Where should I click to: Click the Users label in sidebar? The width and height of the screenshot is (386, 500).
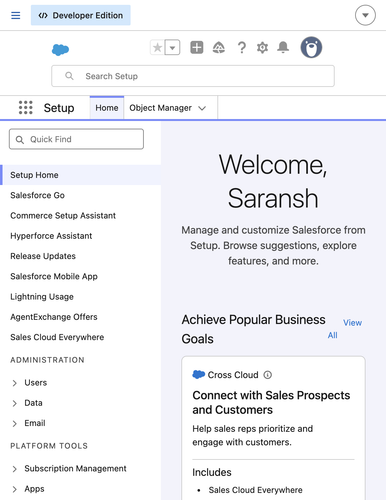[x=36, y=383]
